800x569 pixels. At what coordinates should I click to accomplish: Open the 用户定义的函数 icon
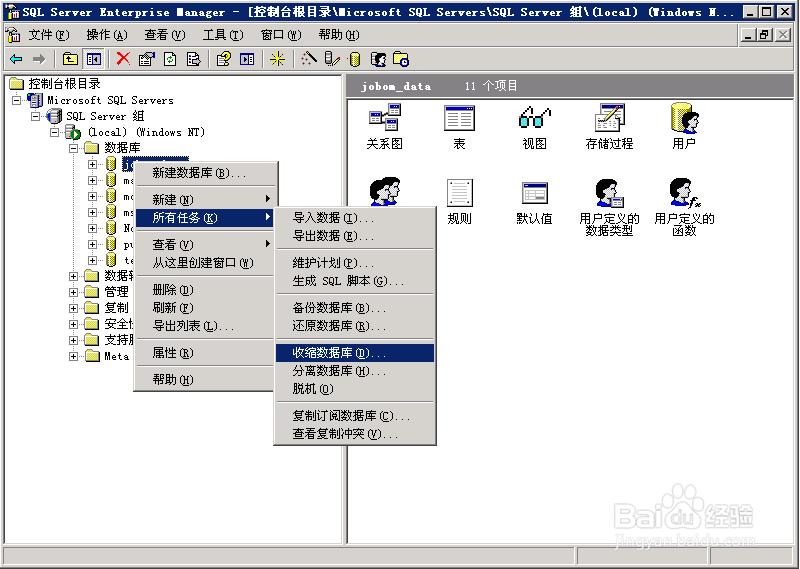click(x=684, y=207)
